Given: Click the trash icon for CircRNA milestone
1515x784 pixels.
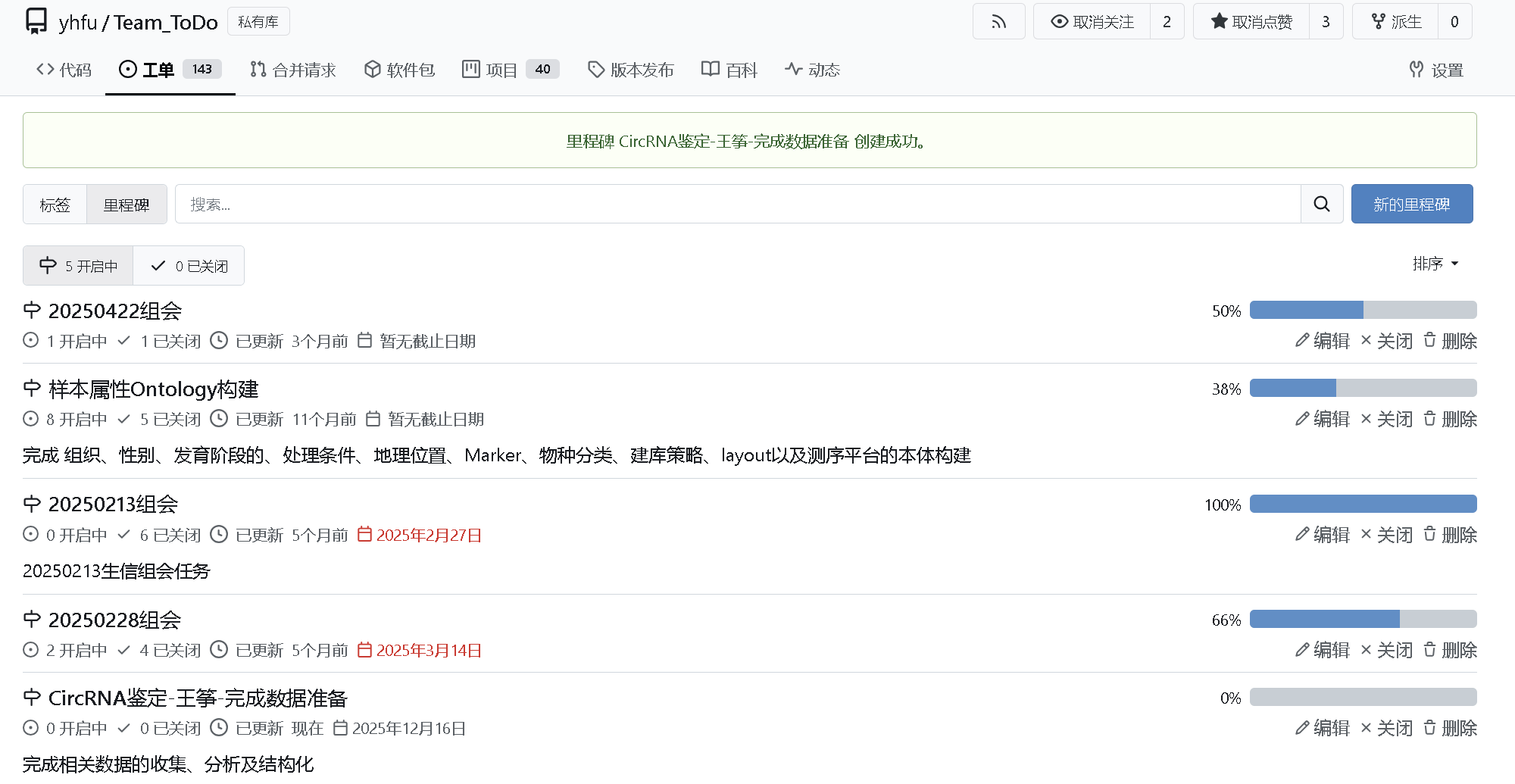Looking at the screenshot, I should [x=1429, y=728].
